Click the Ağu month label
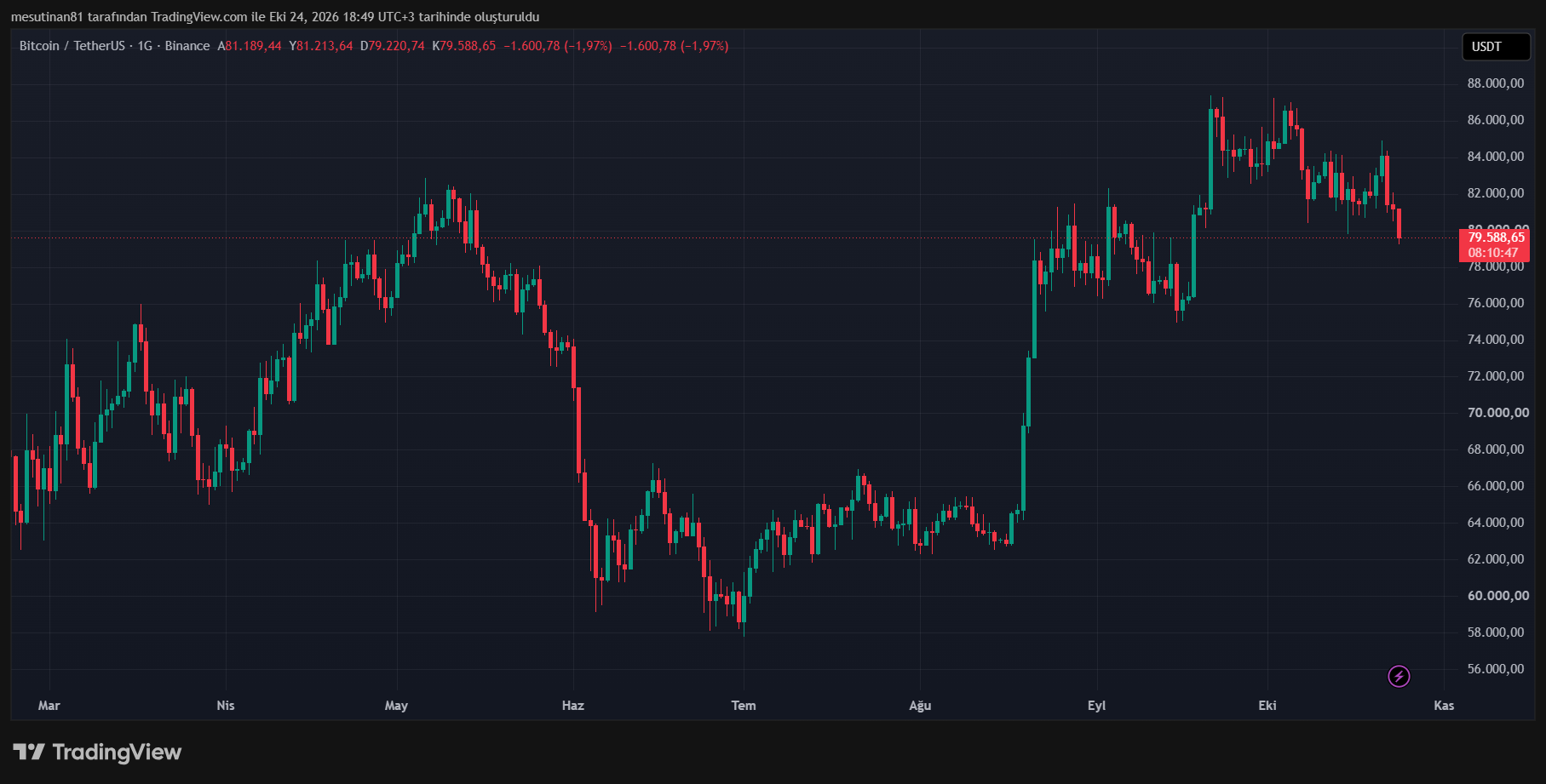The height and width of the screenshot is (784, 1546). pyautogui.click(x=920, y=705)
